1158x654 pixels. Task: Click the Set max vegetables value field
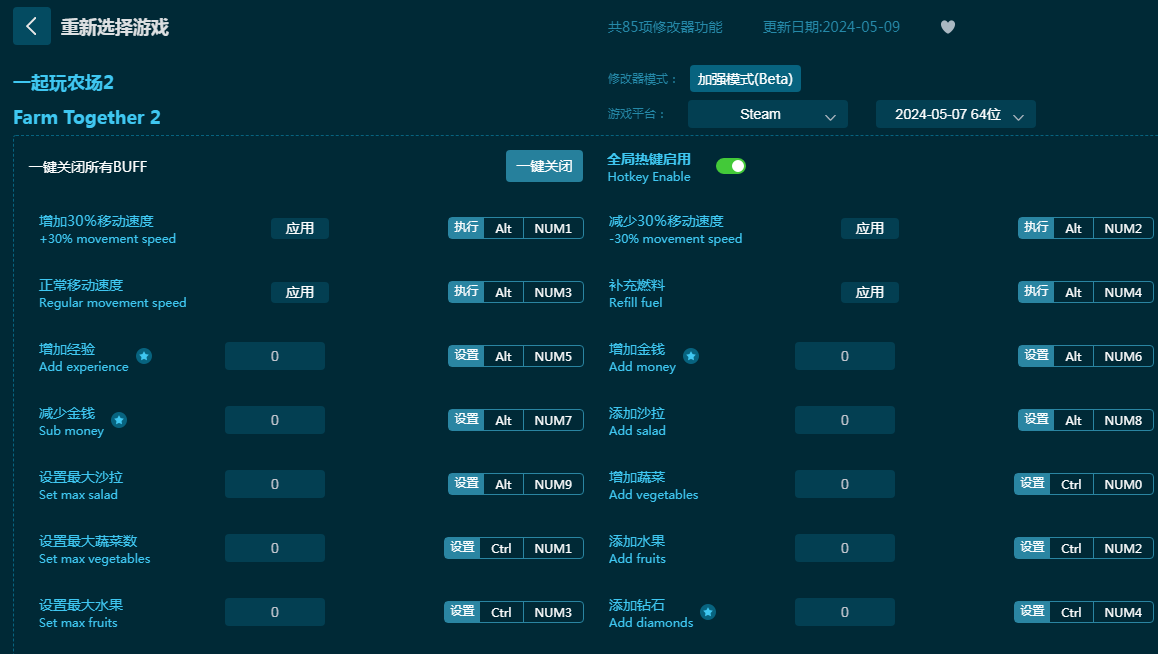pos(275,548)
